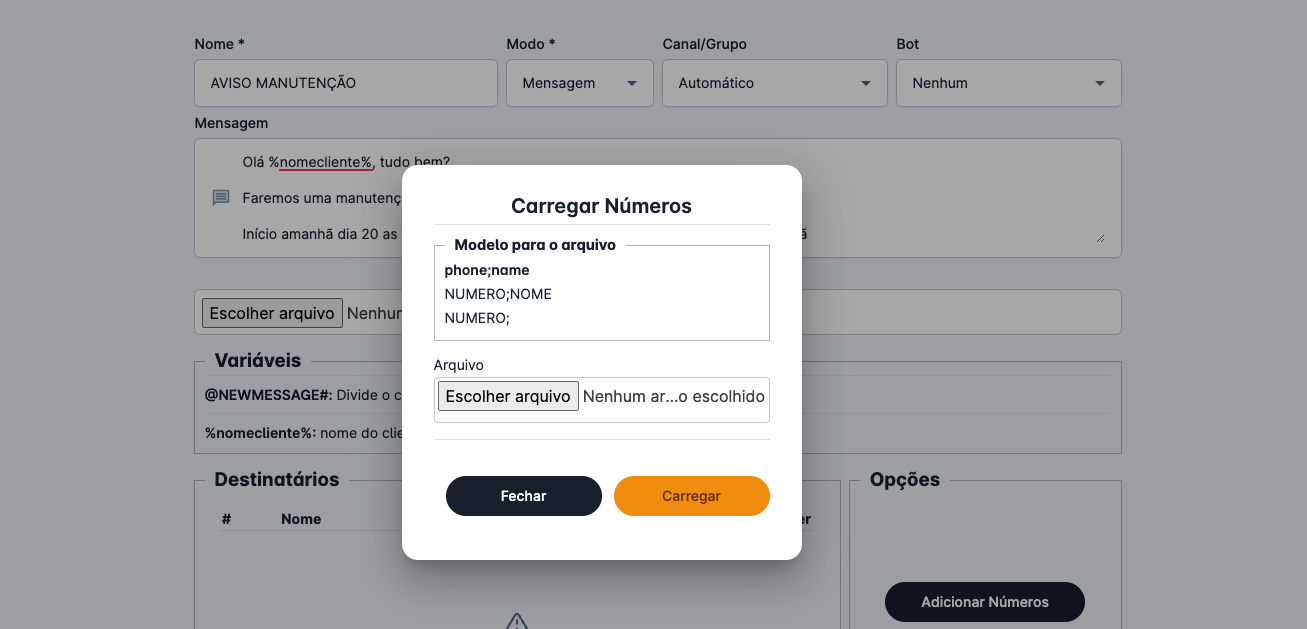
Task: Click the warning triangle icon under Destinatários
Action: pyautogui.click(x=515, y=623)
